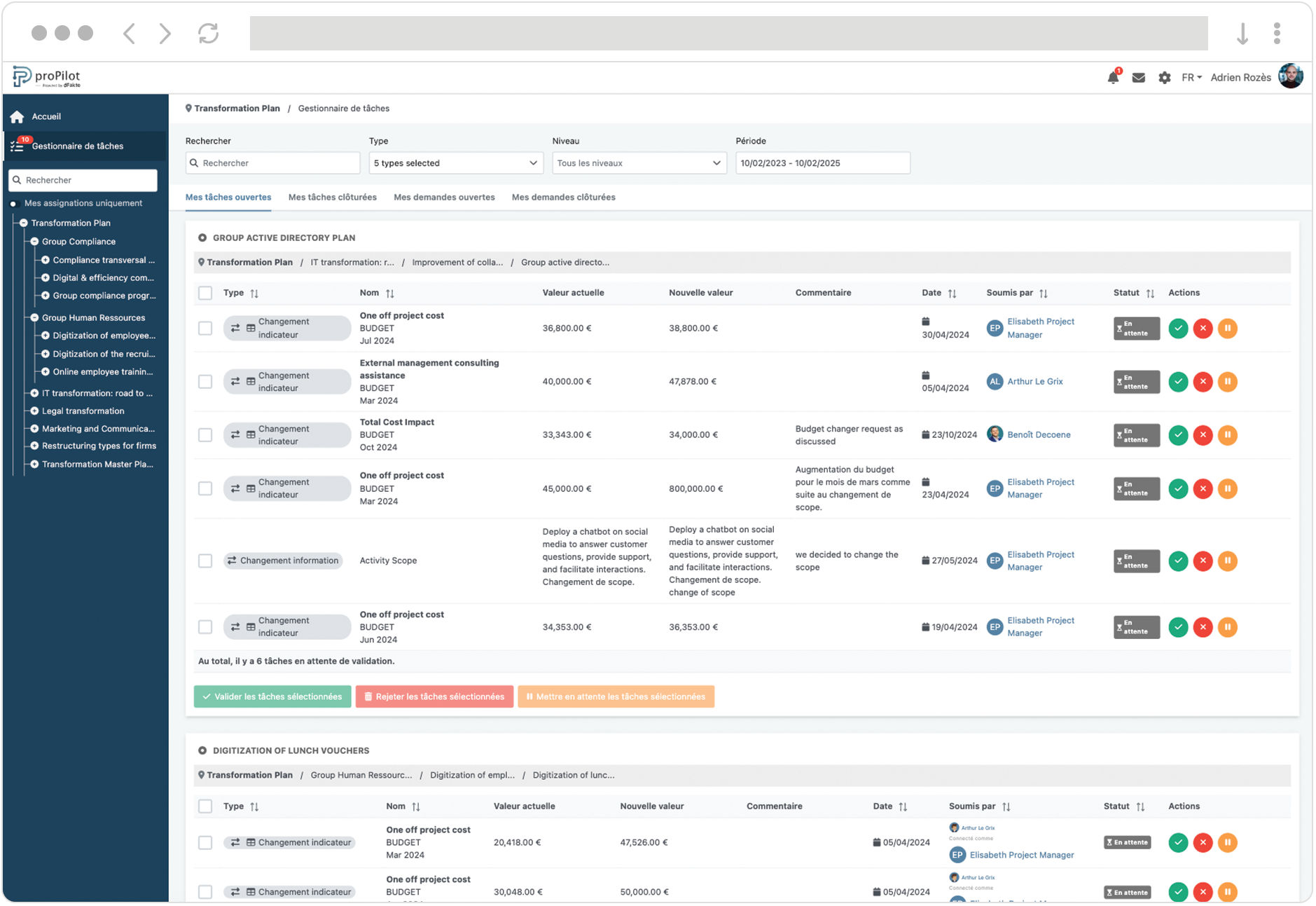Put External management consulting task on hold
Image resolution: width=1316 pixels, height=906 pixels.
click(x=1227, y=382)
